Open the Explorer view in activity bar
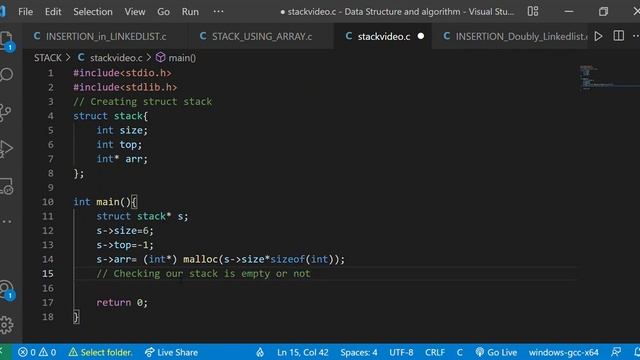The width and height of the screenshot is (640, 360). (x=7, y=41)
